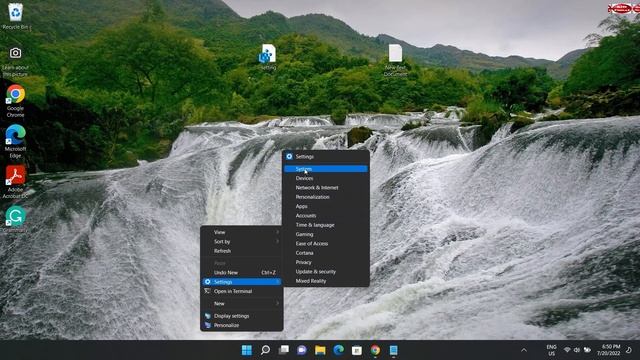Open the clock and date flyout

coord(609,350)
